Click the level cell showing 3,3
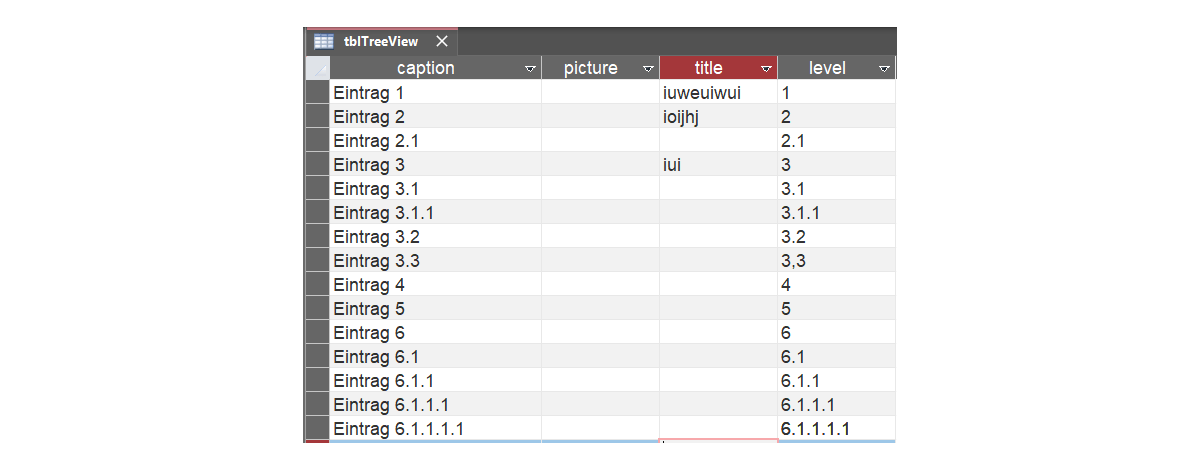 click(835, 261)
